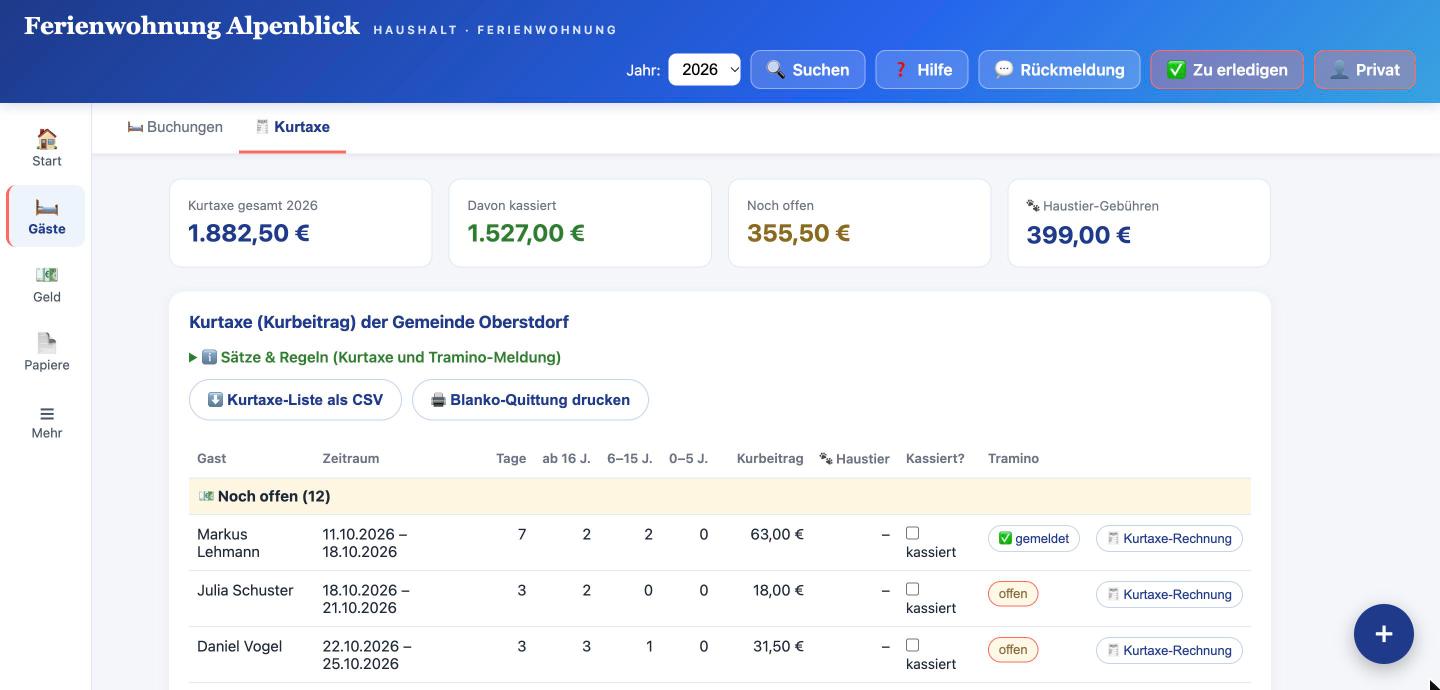Image resolution: width=1440 pixels, height=690 pixels.
Task: Click offen Tramino badge for Julia Schuster
Action: 1013,594
